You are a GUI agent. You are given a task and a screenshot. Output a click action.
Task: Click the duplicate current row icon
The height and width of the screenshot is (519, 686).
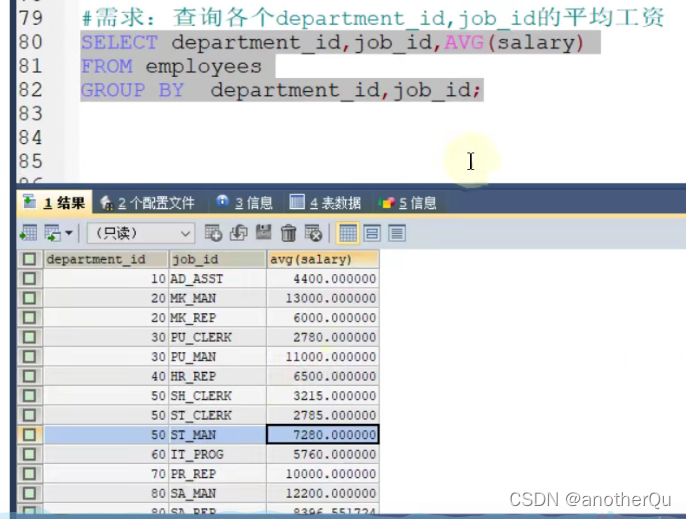238,233
